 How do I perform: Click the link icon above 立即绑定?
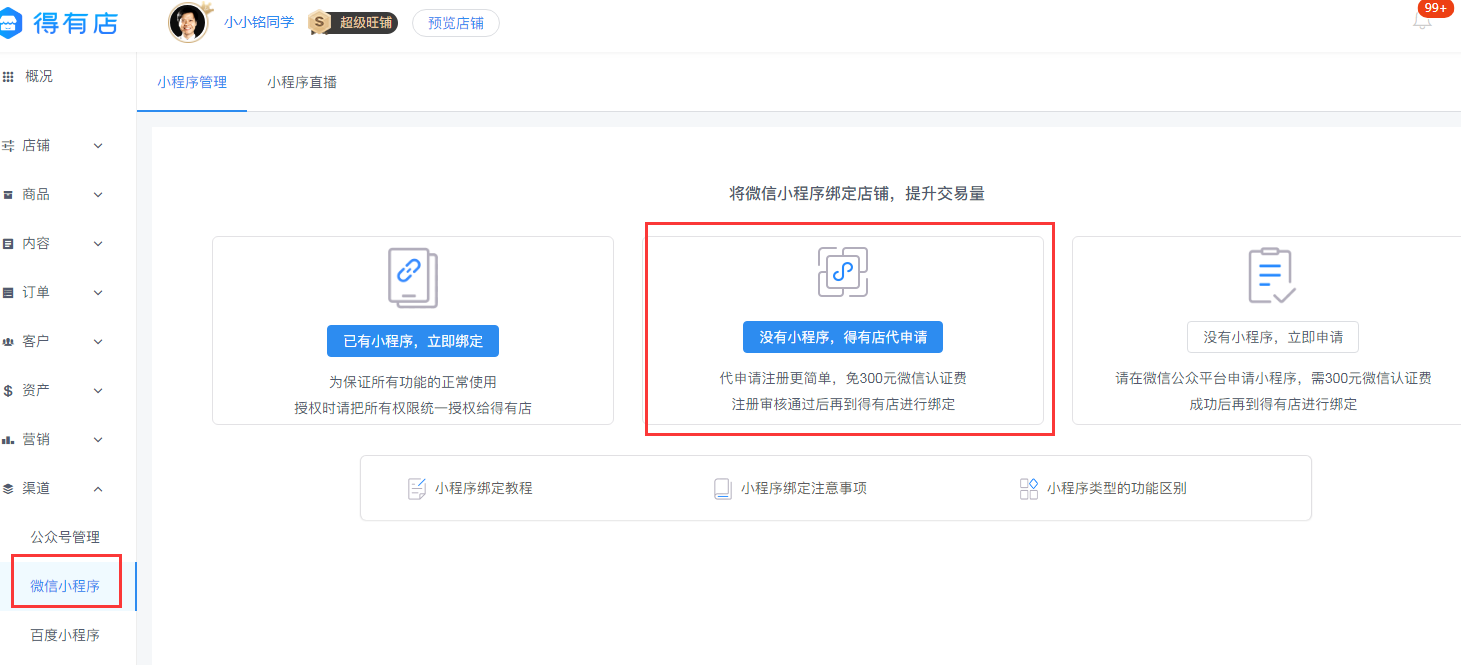click(412, 277)
